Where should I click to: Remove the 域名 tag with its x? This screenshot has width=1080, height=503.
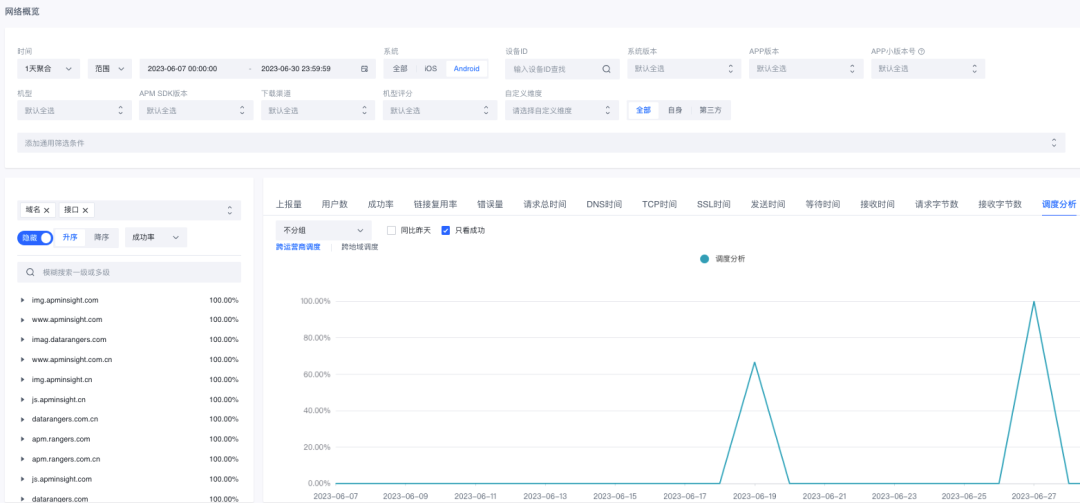coord(46,210)
